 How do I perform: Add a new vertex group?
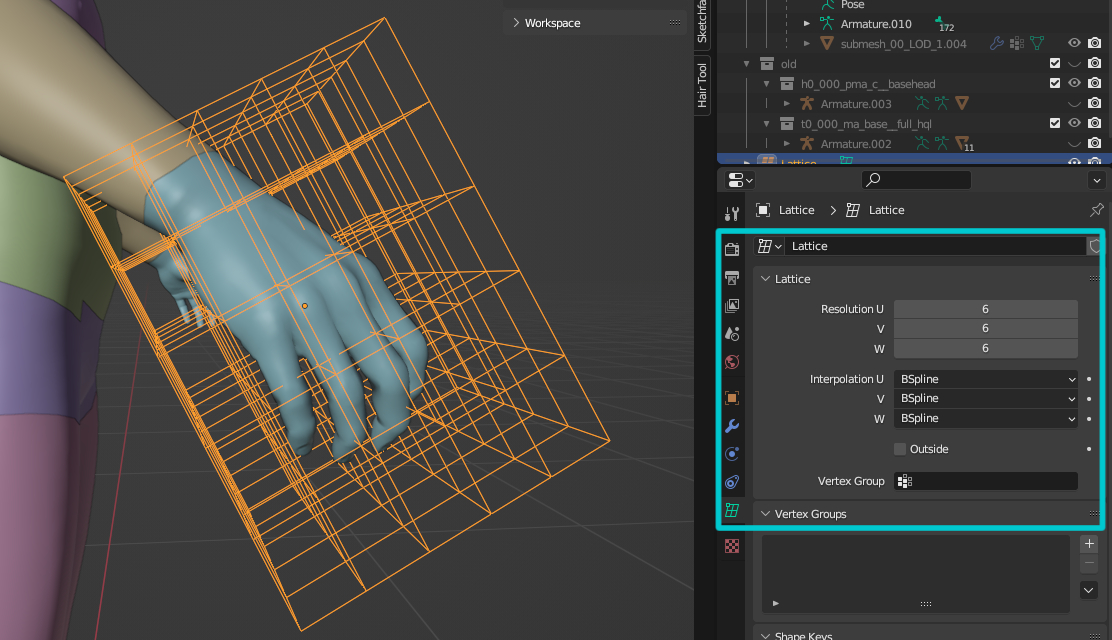click(1089, 544)
